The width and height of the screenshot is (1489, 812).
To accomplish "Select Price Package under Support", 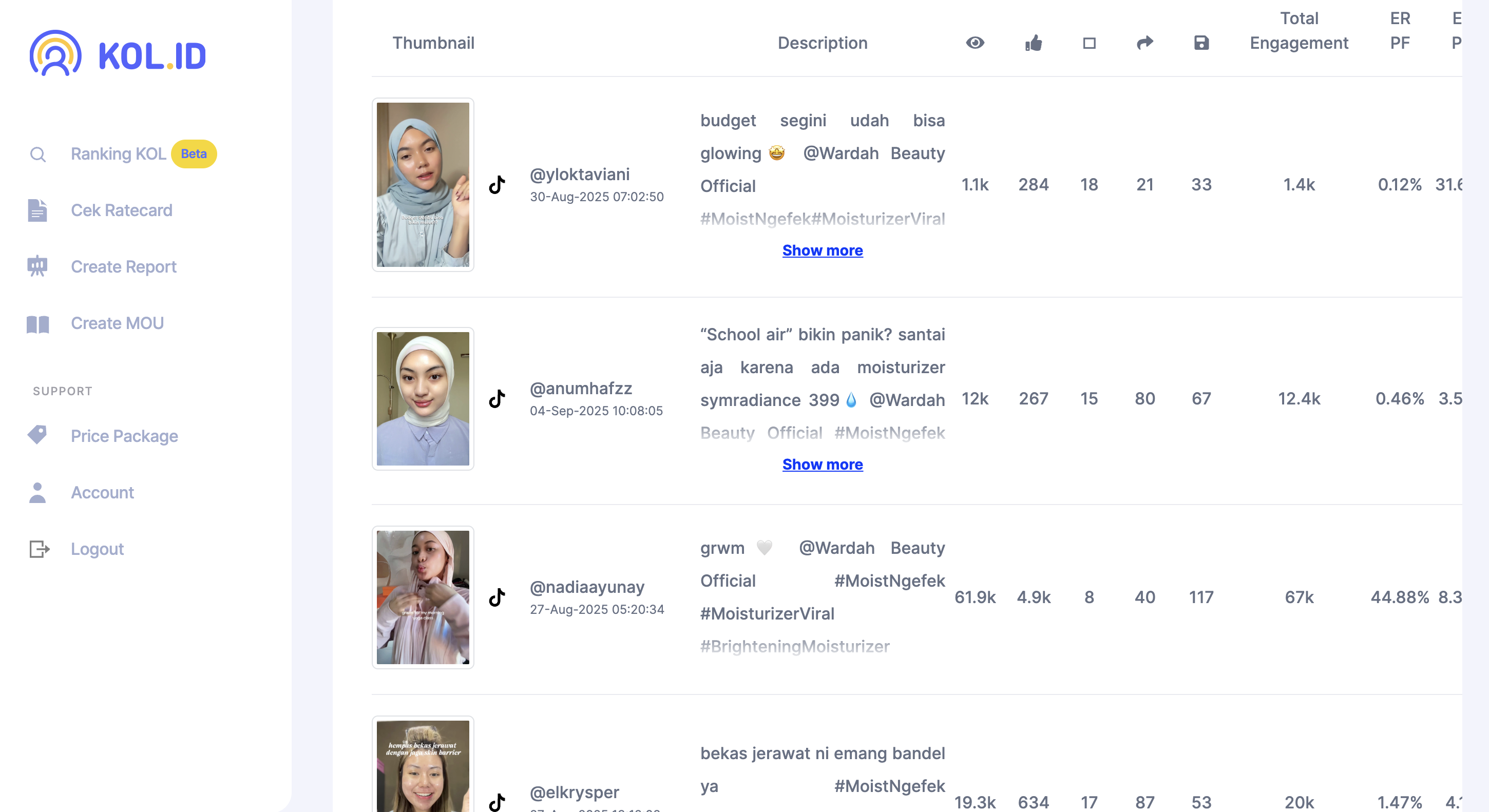I will 124,436.
